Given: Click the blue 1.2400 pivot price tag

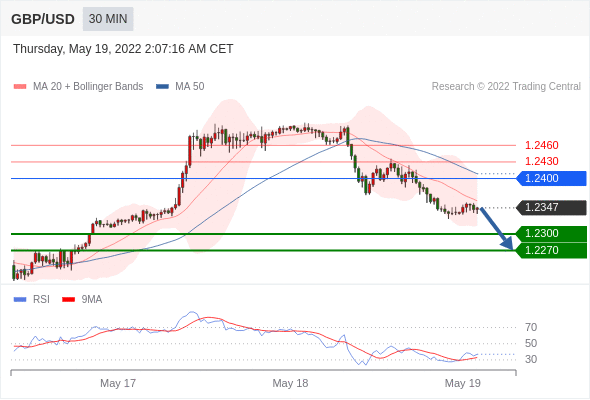Looking at the screenshot, I should tap(551, 178).
